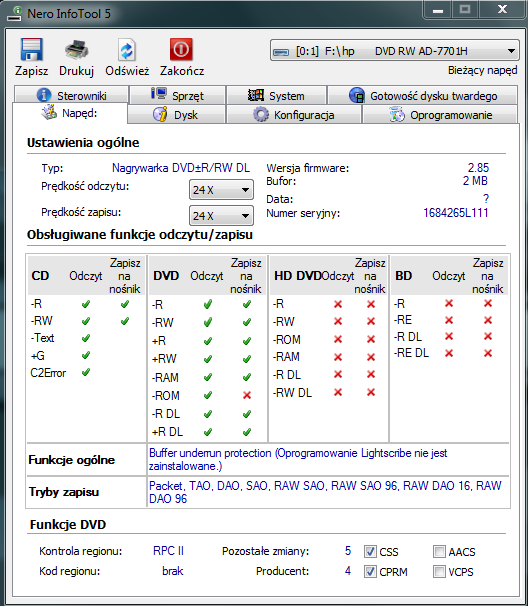Open the Prędkość zapisu speed dropdown

pos(221,216)
